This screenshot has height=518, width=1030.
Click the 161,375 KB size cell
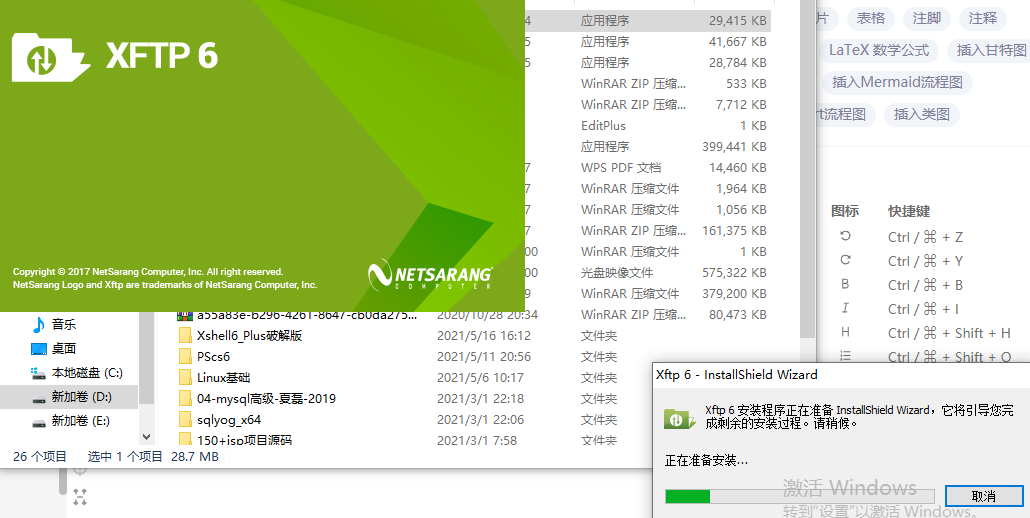(734, 230)
